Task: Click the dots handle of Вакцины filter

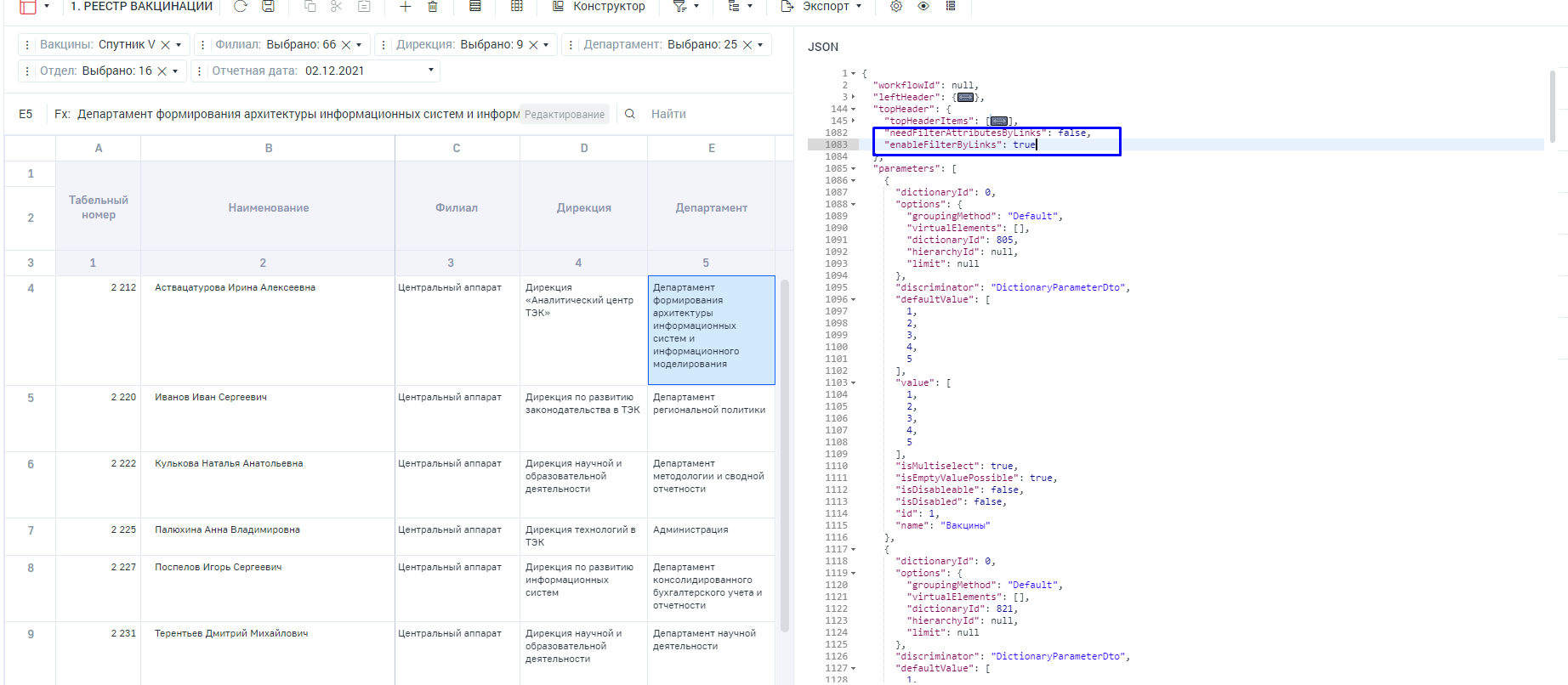Action: click(x=28, y=45)
